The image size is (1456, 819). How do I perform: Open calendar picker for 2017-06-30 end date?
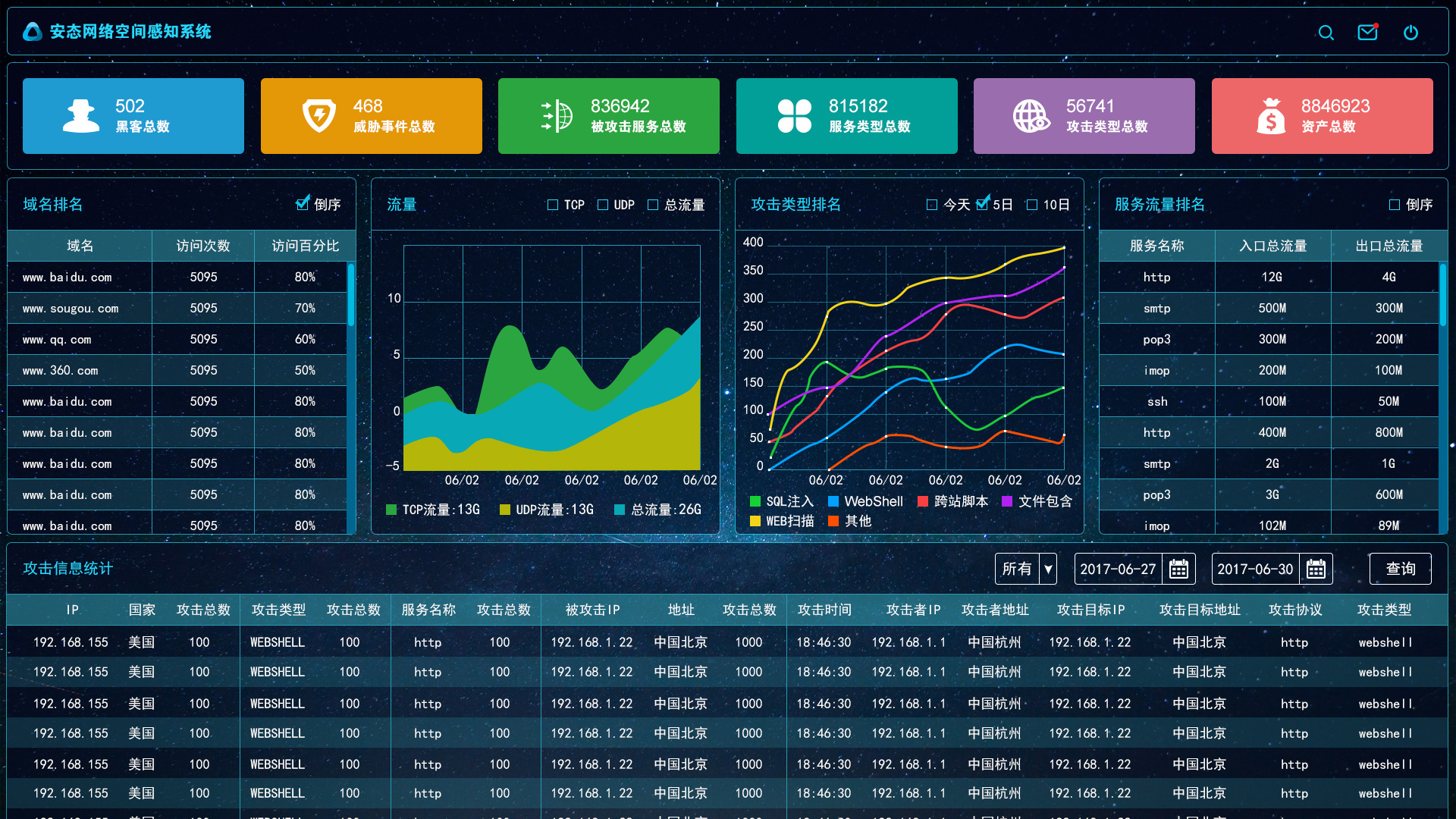(1316, 569)
